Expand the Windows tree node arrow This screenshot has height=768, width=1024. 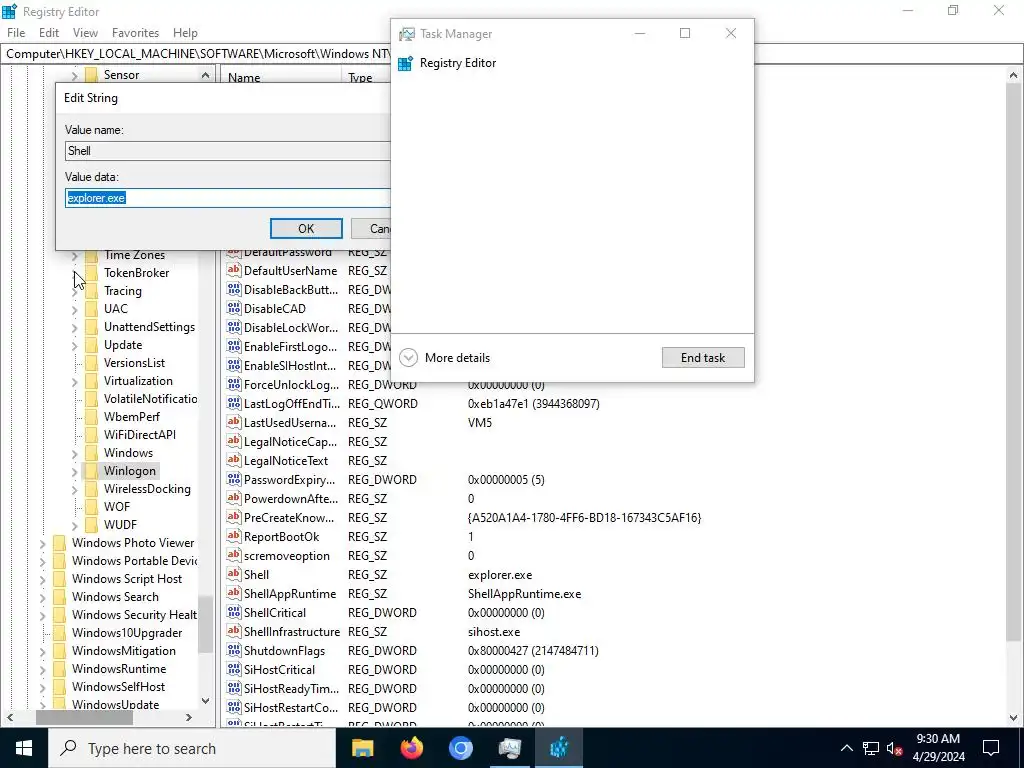pos(74,453)
